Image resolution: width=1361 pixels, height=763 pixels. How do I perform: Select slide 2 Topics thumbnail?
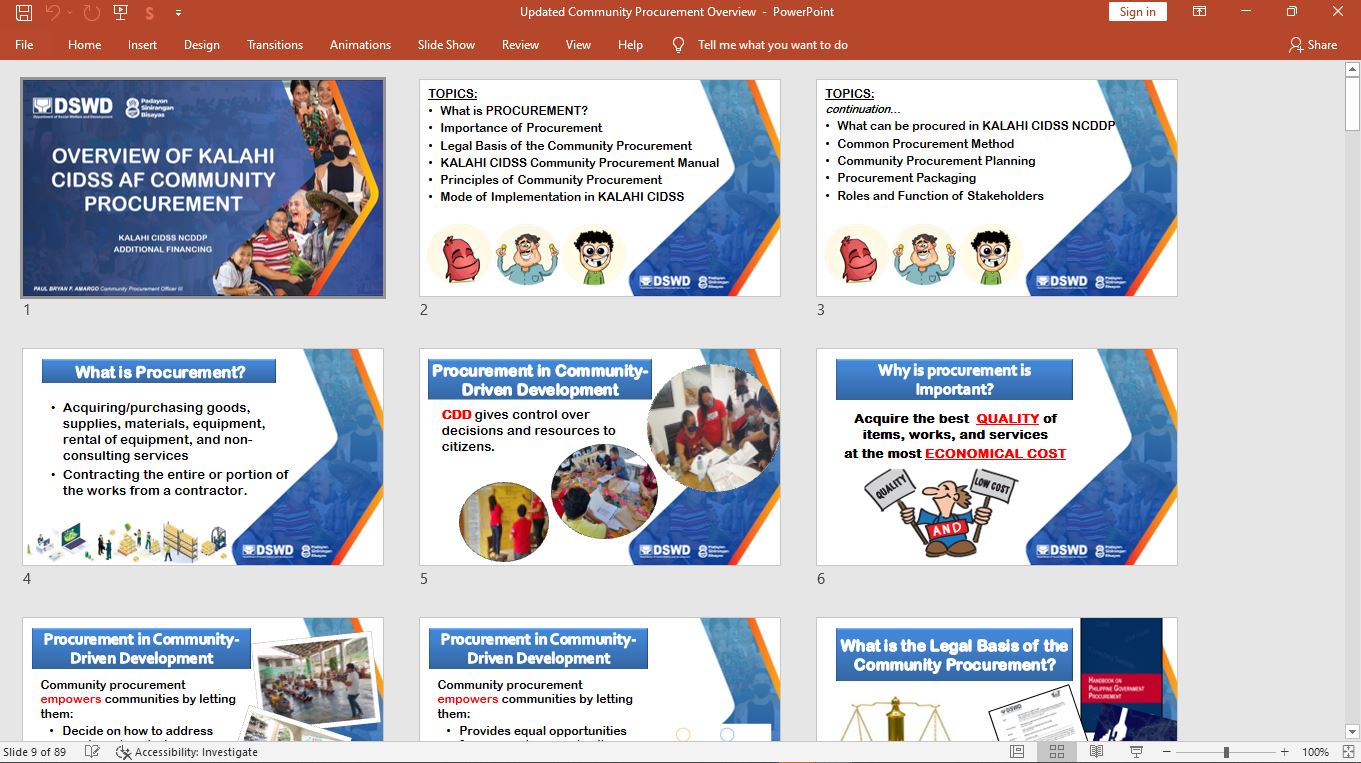point(600,188)
